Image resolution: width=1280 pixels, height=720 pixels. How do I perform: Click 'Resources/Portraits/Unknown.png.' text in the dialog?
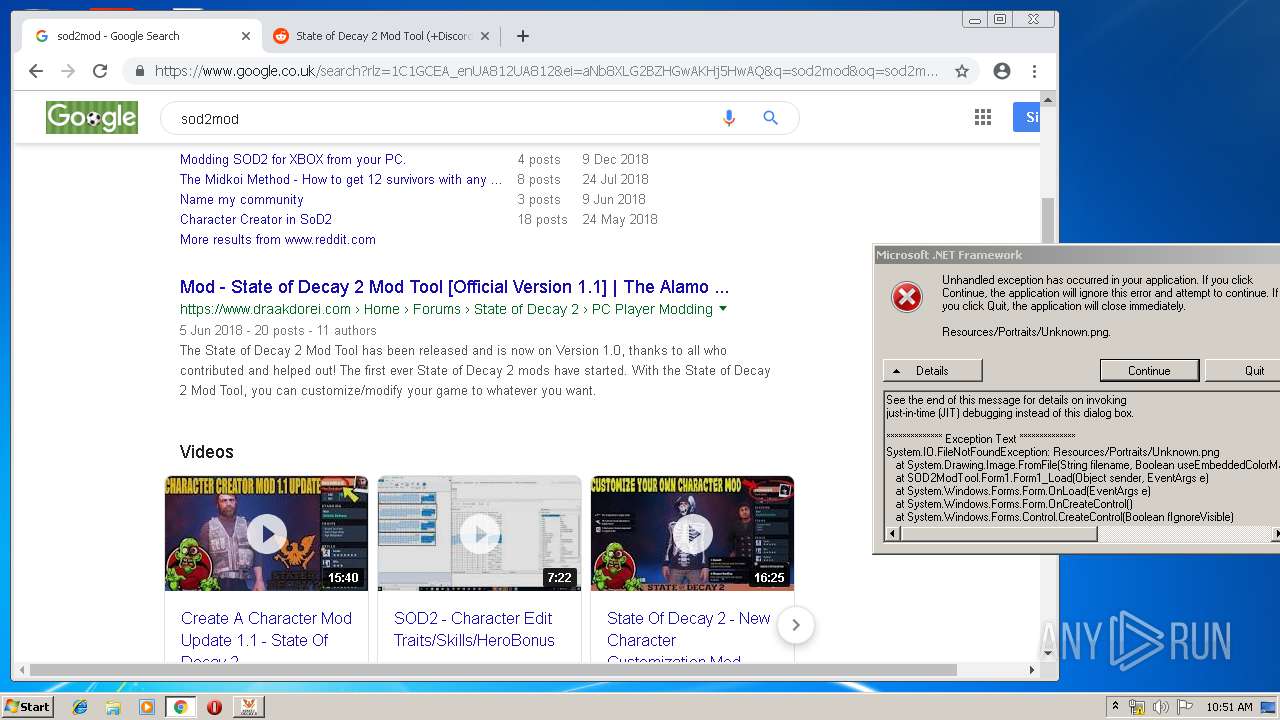click(x=1026, y=332)
